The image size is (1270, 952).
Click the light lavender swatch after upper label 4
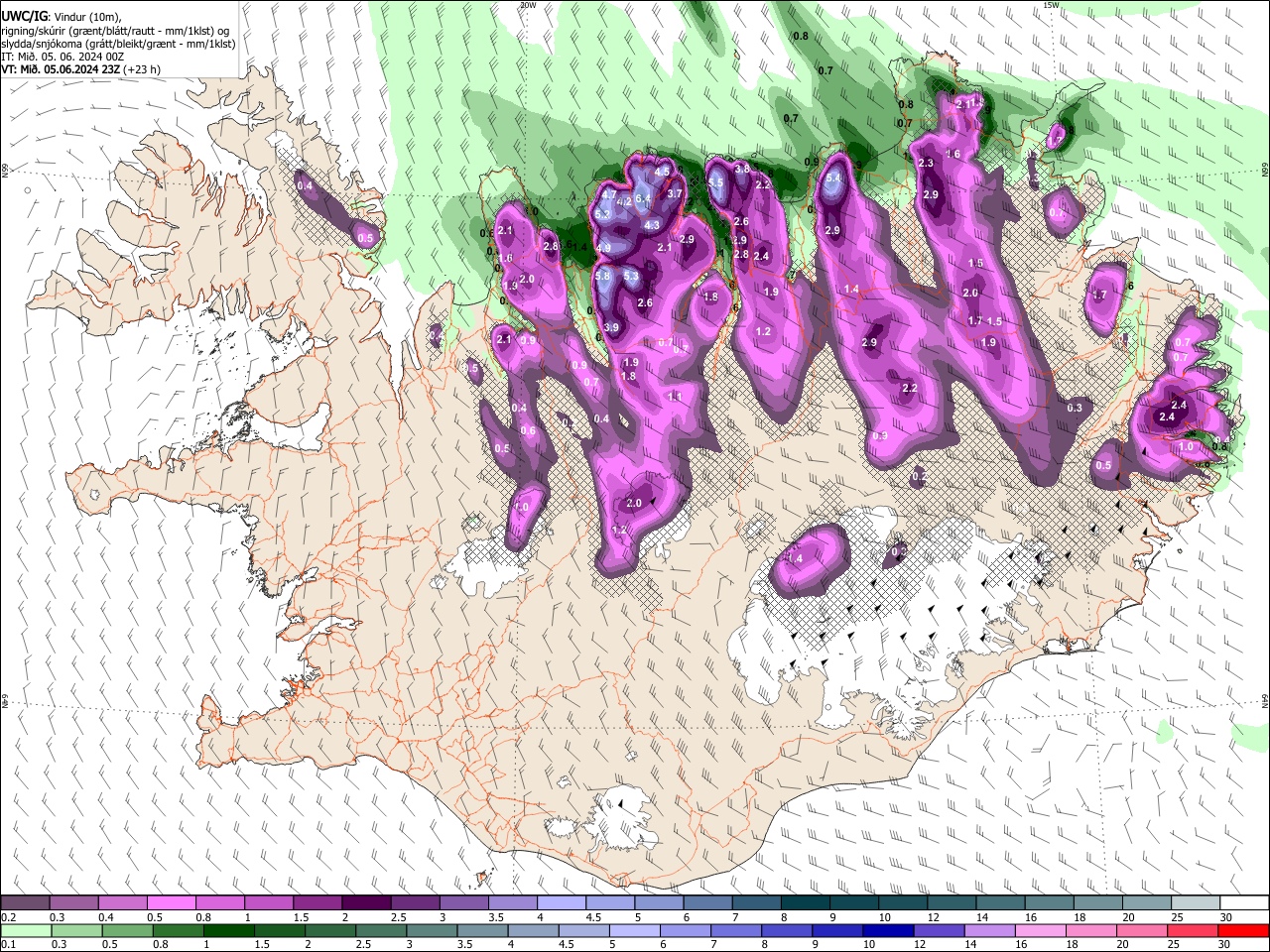click(x=560, y=903)
